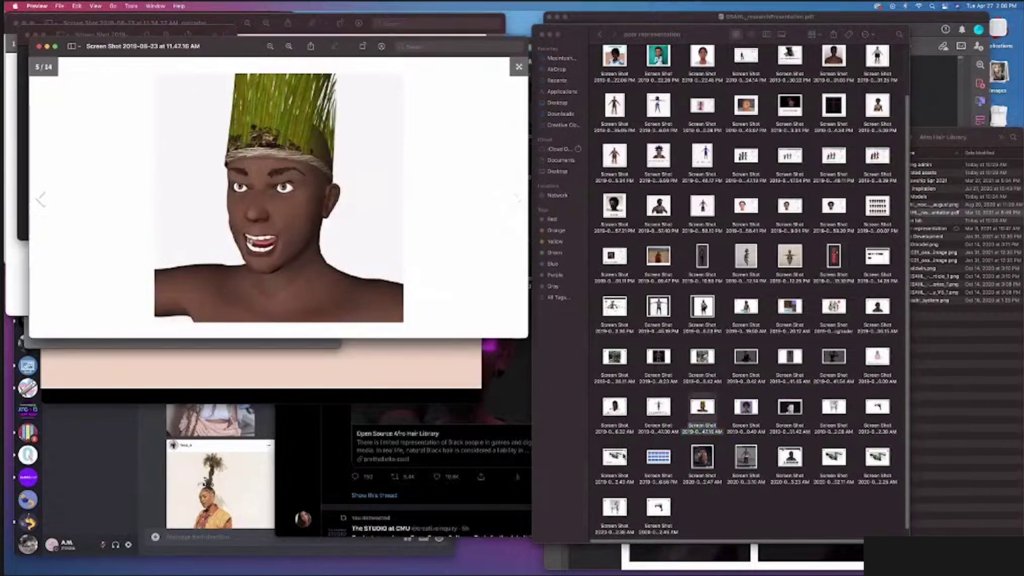
Task: Zoom in on the Preview image
Action: click(x=289, y=46)
